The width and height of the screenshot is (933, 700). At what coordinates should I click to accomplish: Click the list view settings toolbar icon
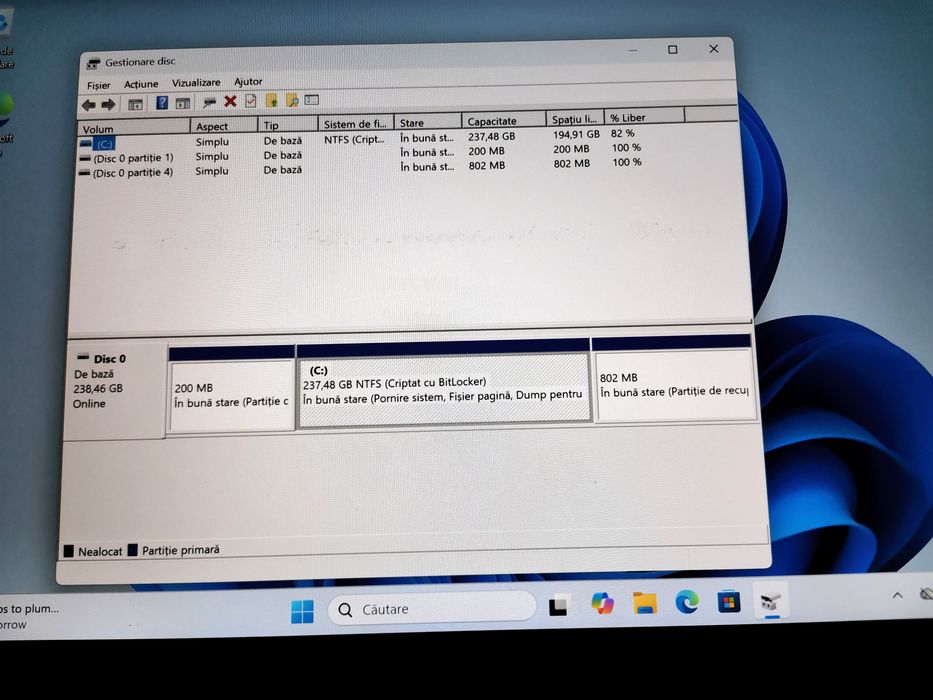[312, 99]
